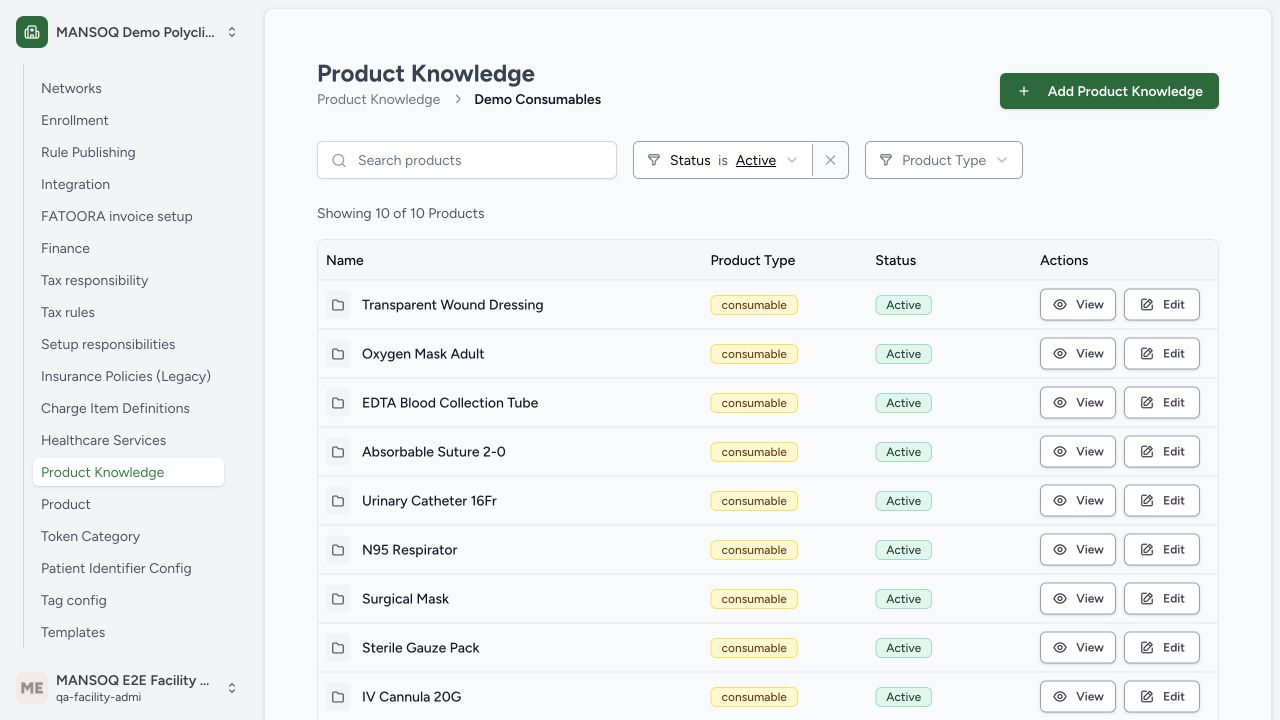Click the Search products input field
This screenshot has width=1280, height=720.
(x=467, y=160)
